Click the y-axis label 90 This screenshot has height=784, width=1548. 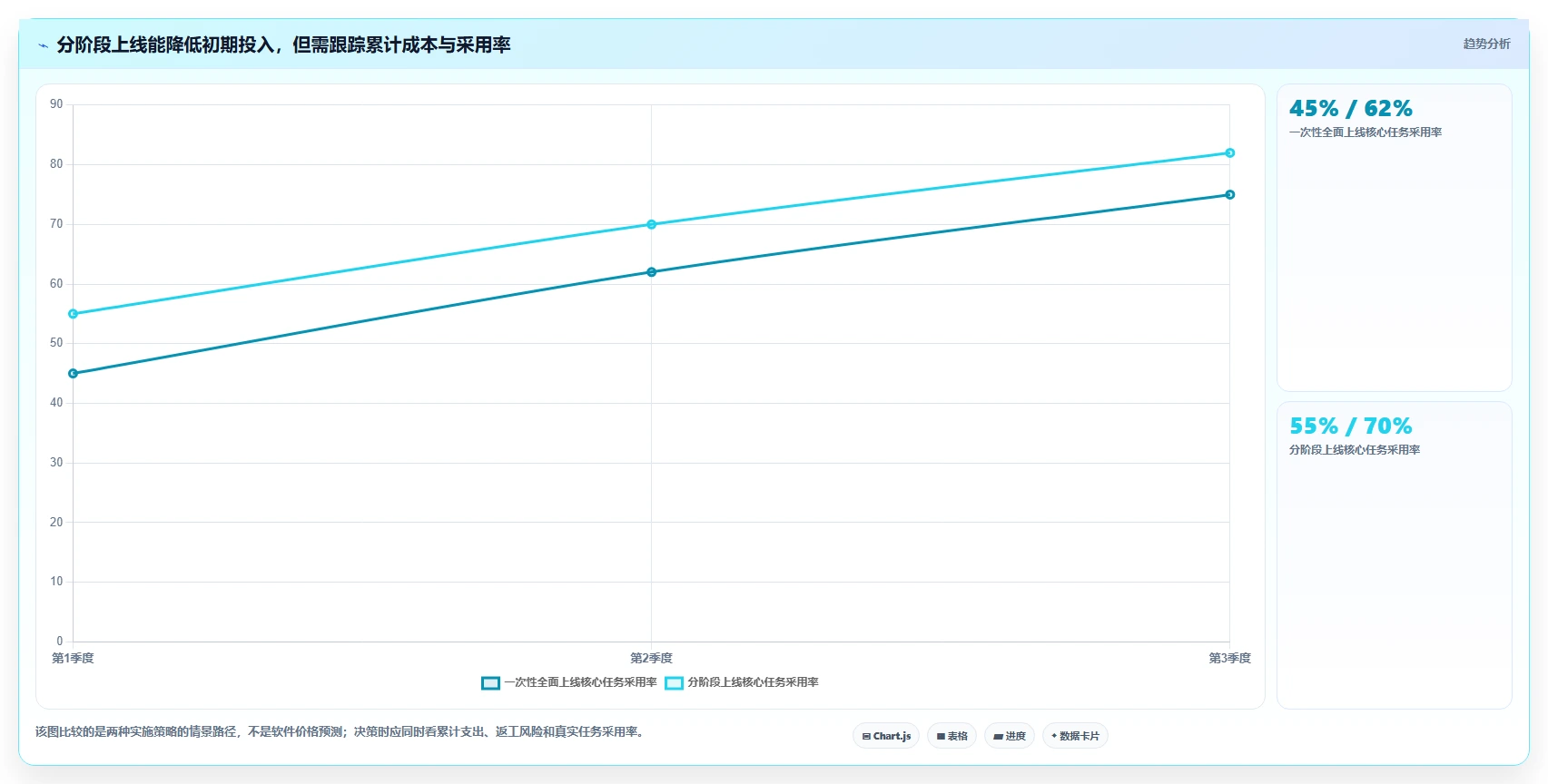click(56, 104)
